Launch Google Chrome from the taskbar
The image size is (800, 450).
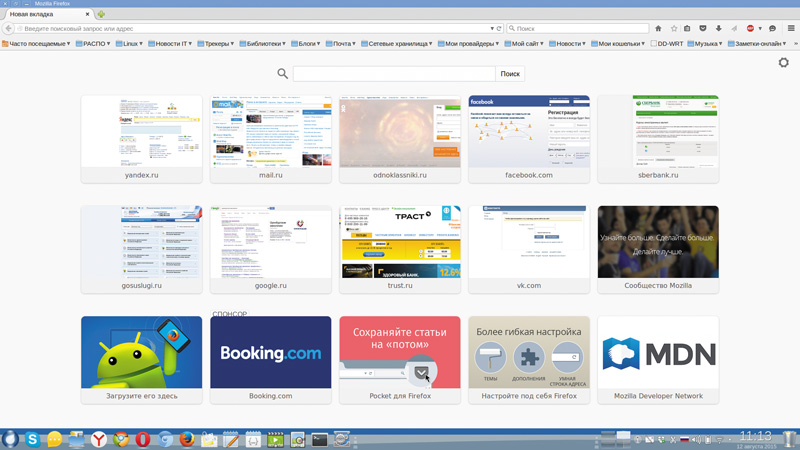pos(120,439)
